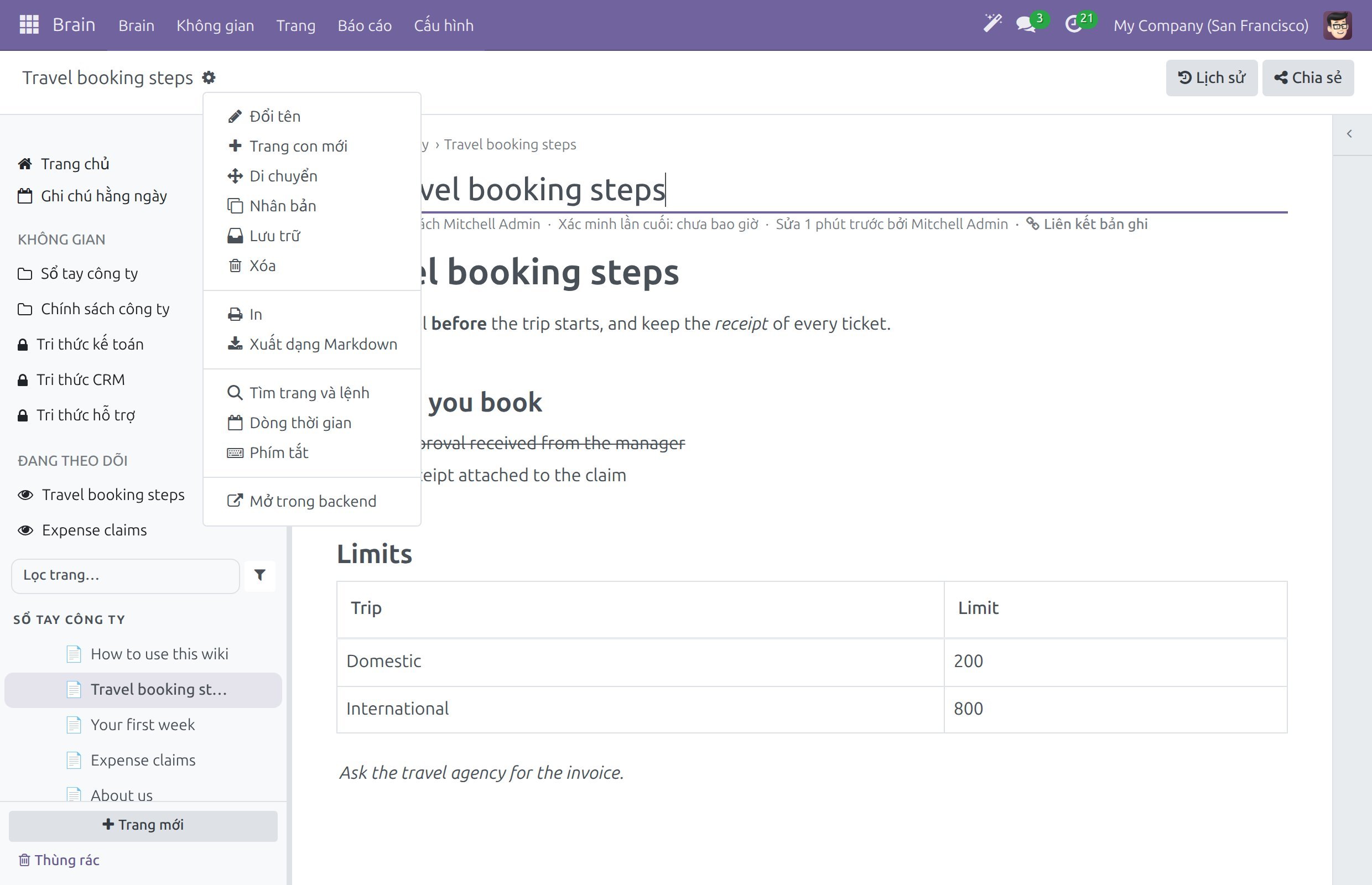The width and height of the screenshot is (1372, 885).
Task: Select In to print the page
Action: pos(312,314)
